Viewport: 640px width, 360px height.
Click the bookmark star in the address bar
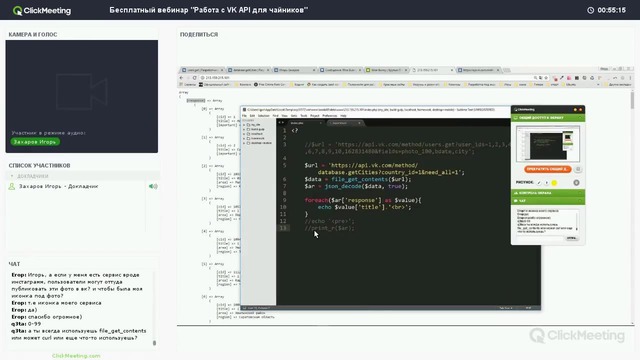coord(546,78)
